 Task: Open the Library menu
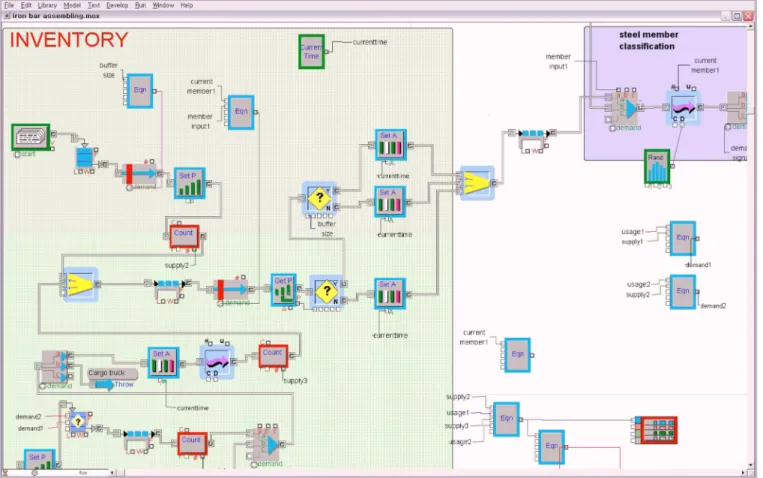pos(47,5)
